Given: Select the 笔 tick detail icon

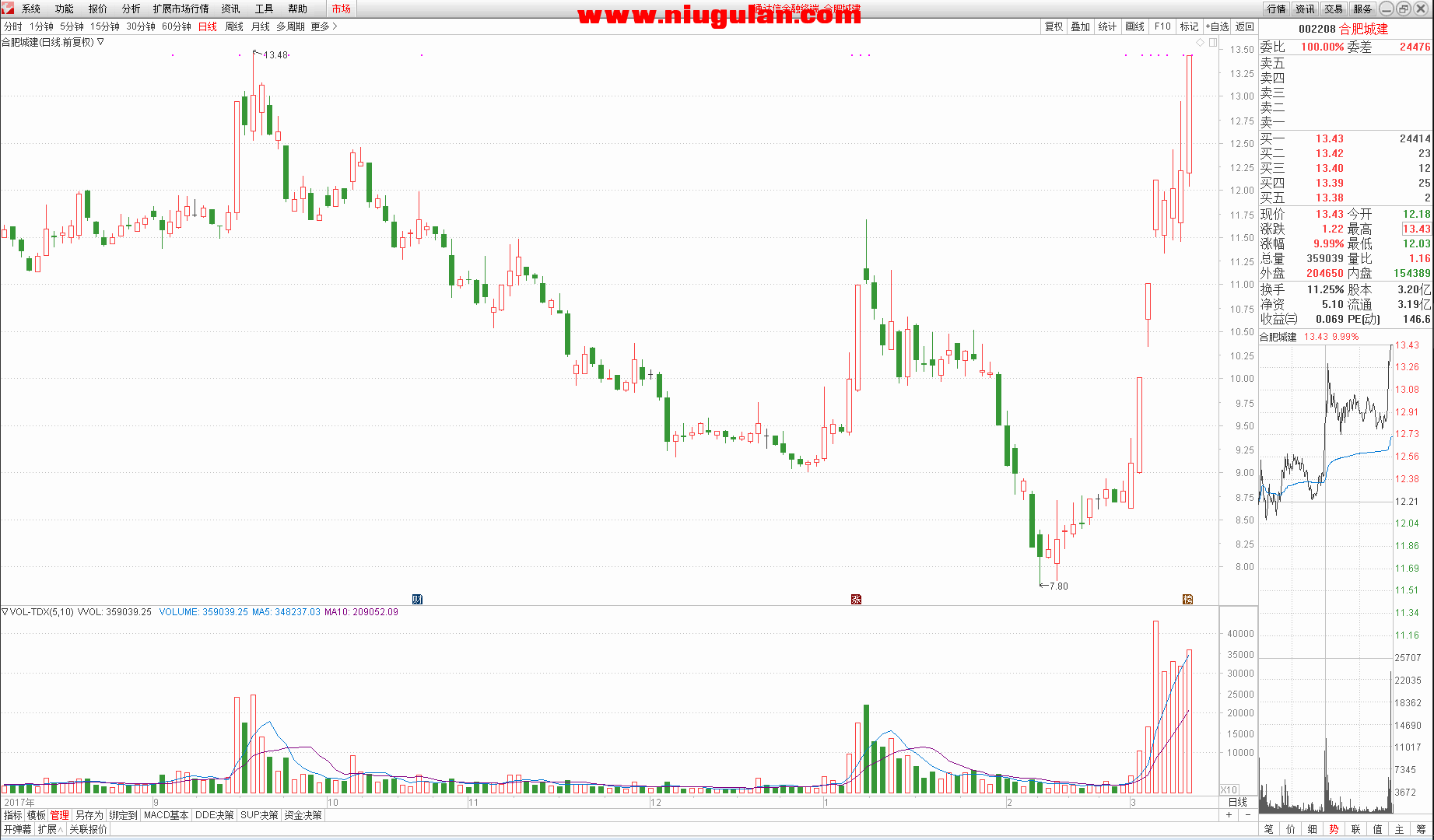Looking at the screenshot, I should click(x=1269, y=829).
